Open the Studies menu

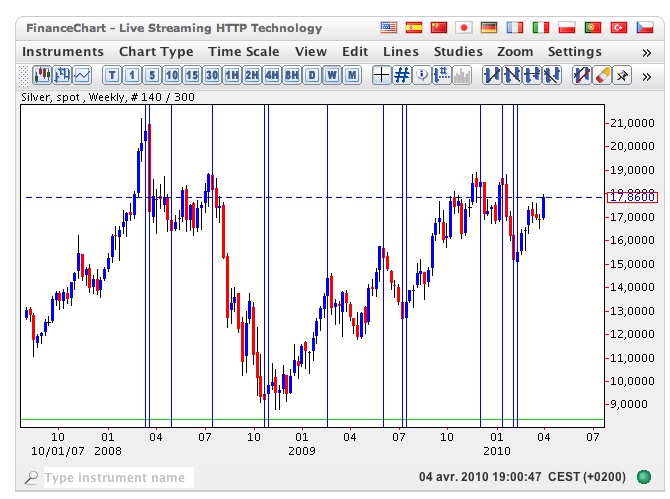[x=458, y=51]
